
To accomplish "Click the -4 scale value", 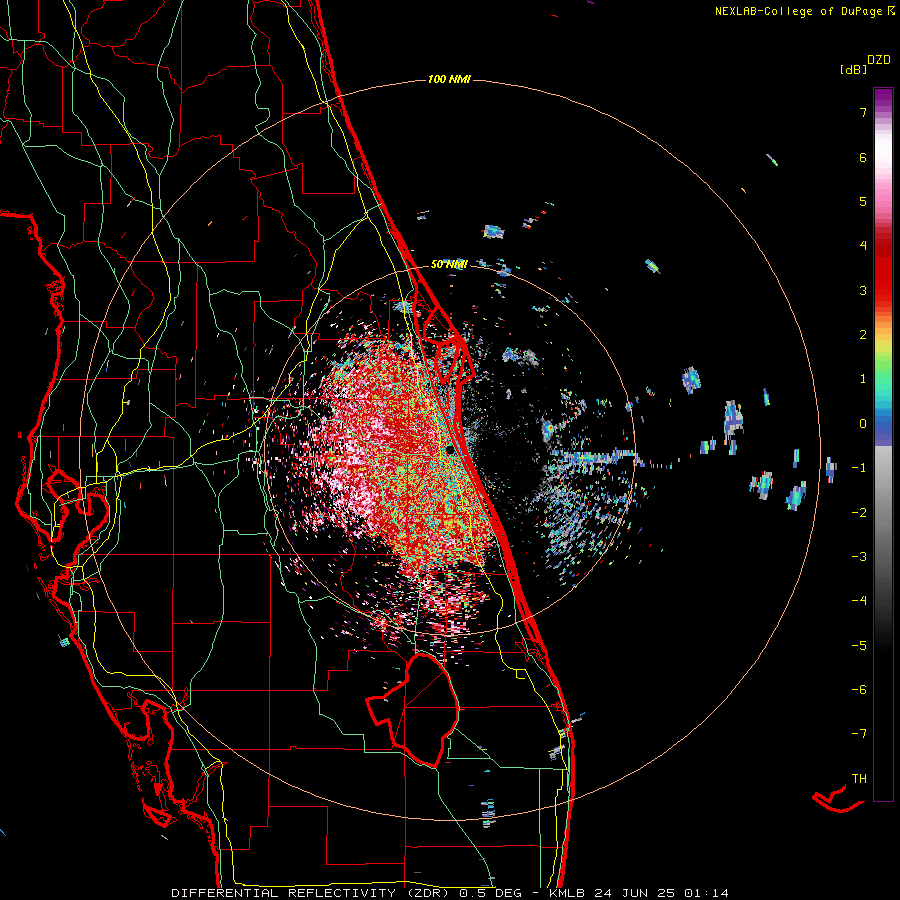I will pos(859,601).
